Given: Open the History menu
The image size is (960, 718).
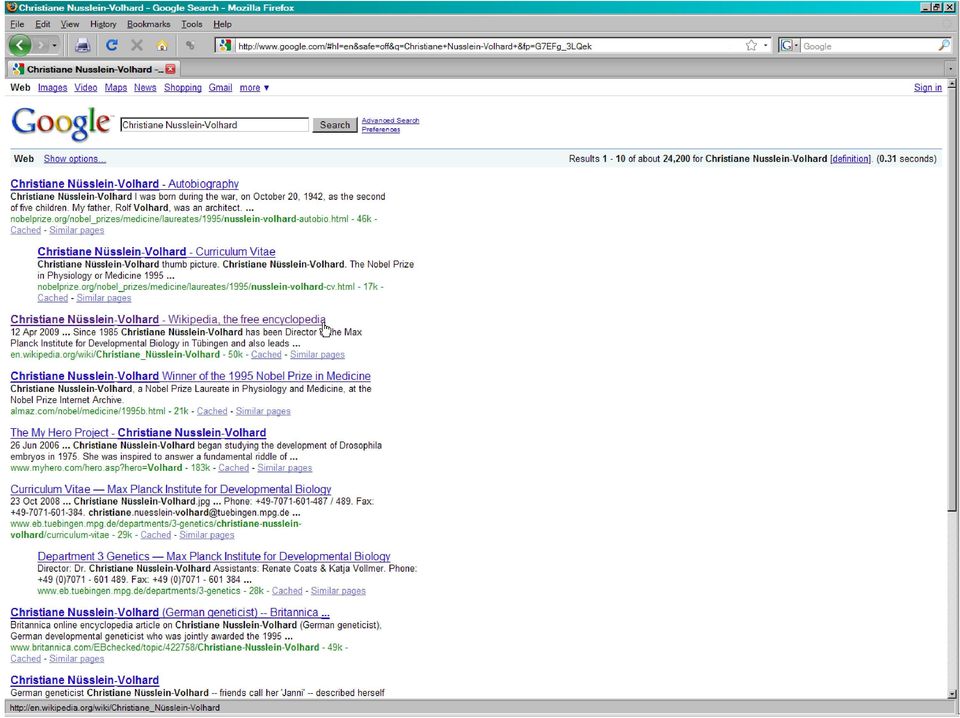Looking at the screenshot, I should [x=103, y=24].
